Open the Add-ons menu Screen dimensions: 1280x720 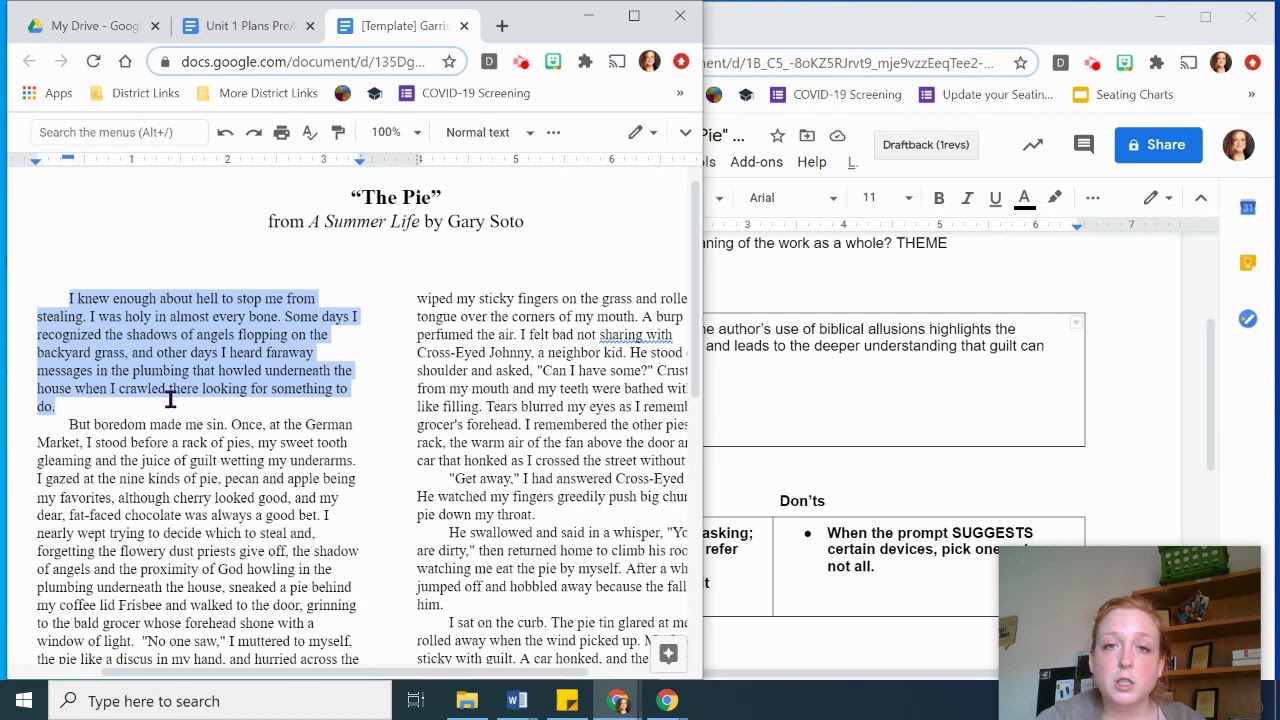pos(756,162)
